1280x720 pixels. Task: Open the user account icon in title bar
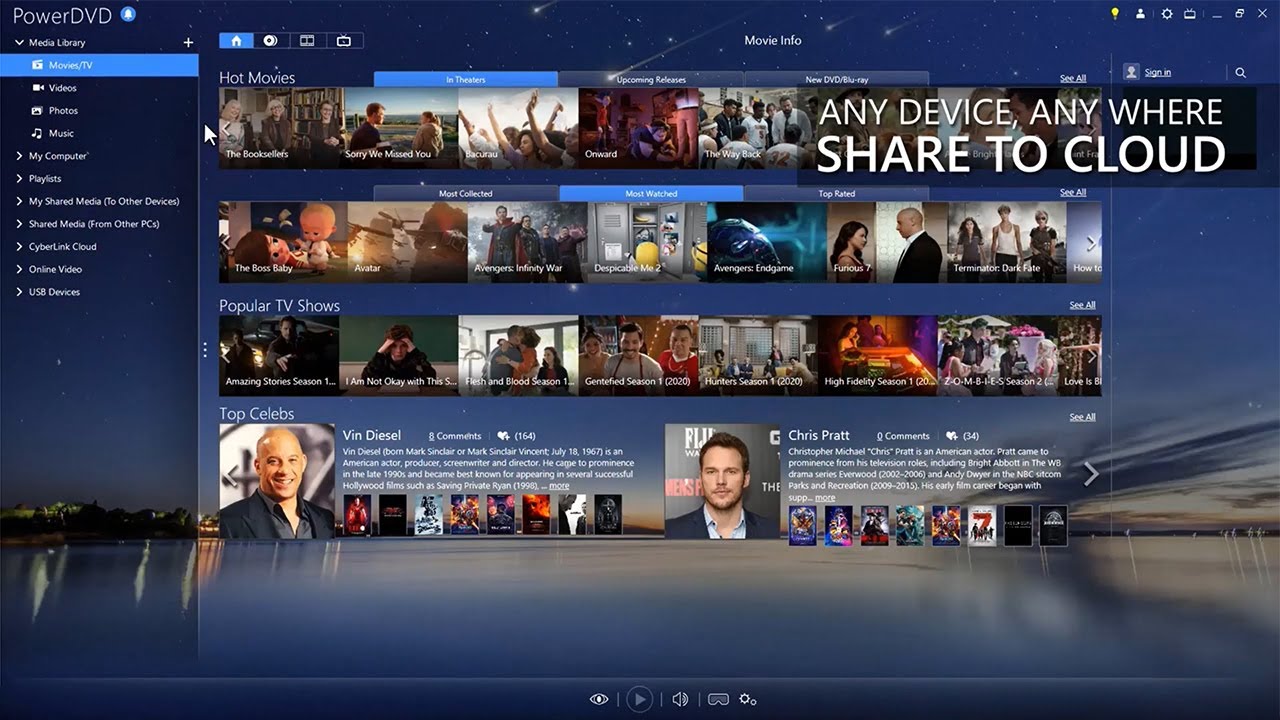(1141, 14)
